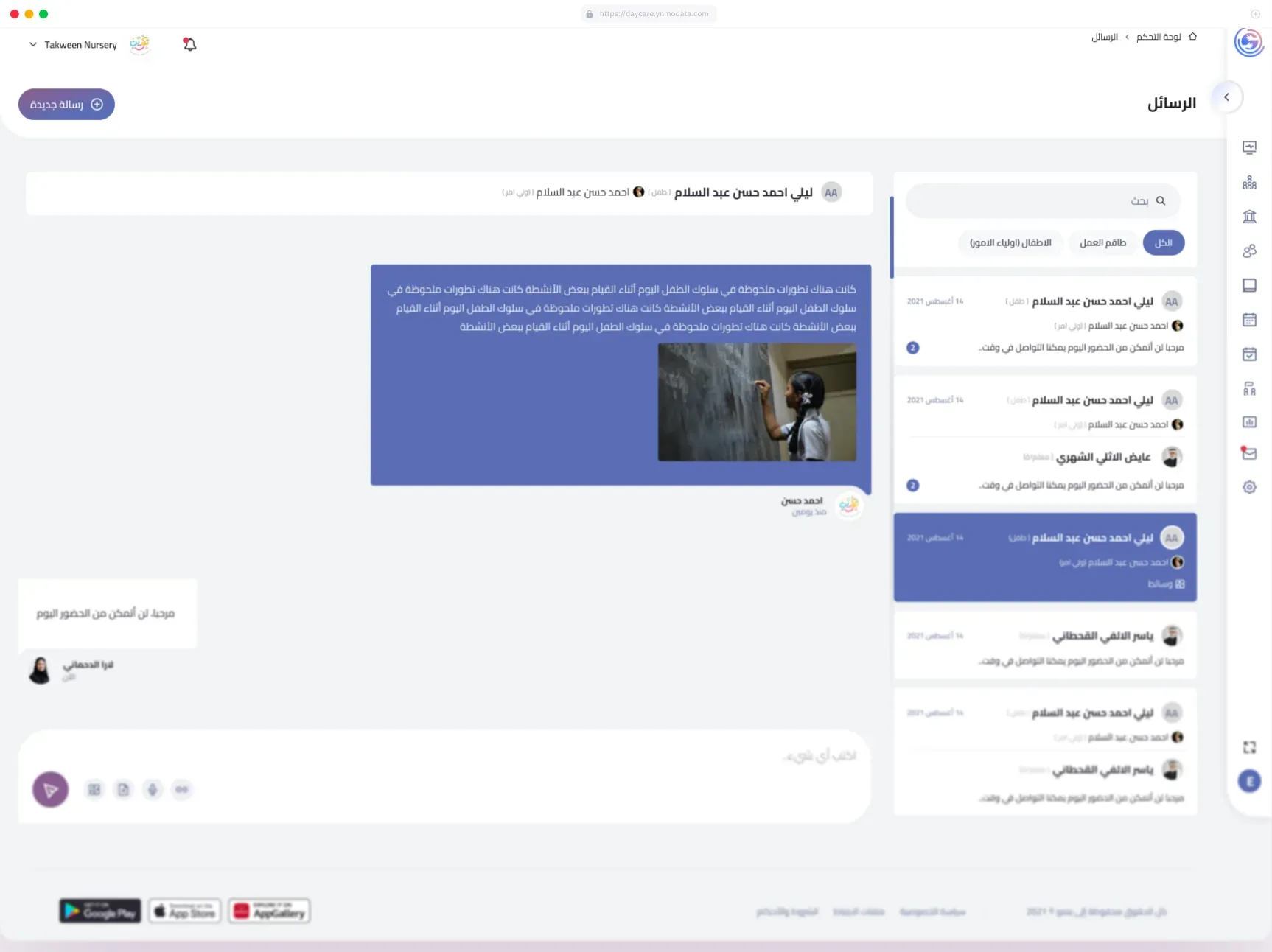Collapse the sidebar with chevron arrow button
Viewport: 1272px width, 952px height.
pos(1226,97)
